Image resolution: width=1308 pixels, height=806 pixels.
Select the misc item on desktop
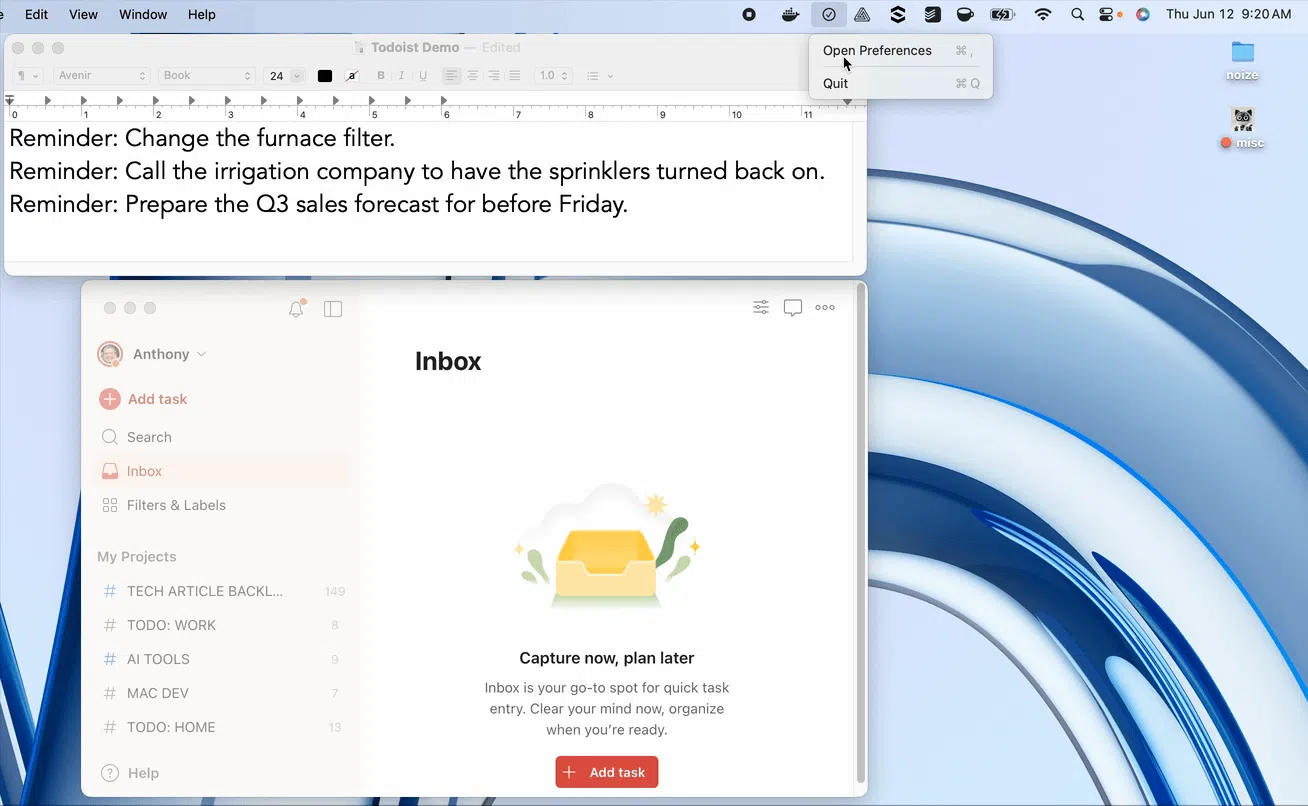click(x=1242, y=128)
